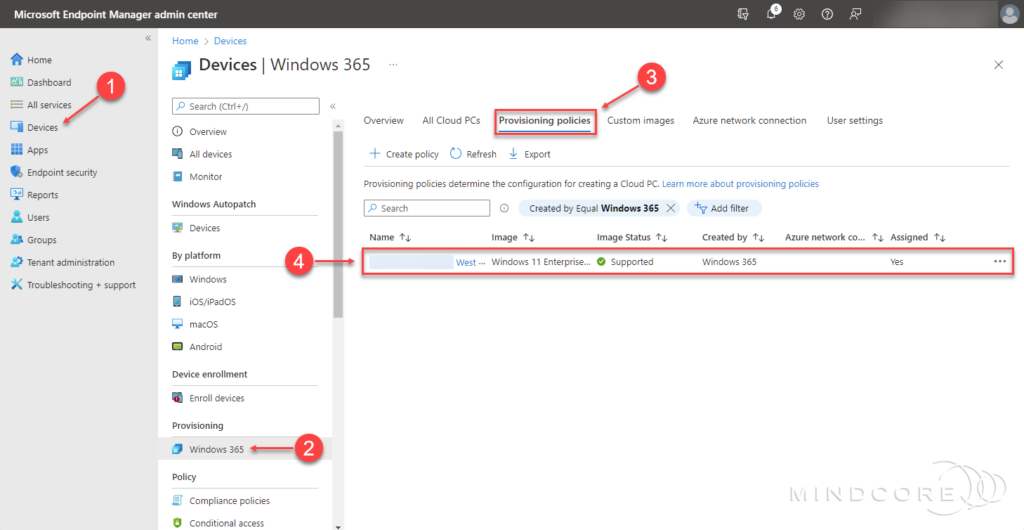Open the Groups icon
1024x530 pixels.
[x=17, y=240]
